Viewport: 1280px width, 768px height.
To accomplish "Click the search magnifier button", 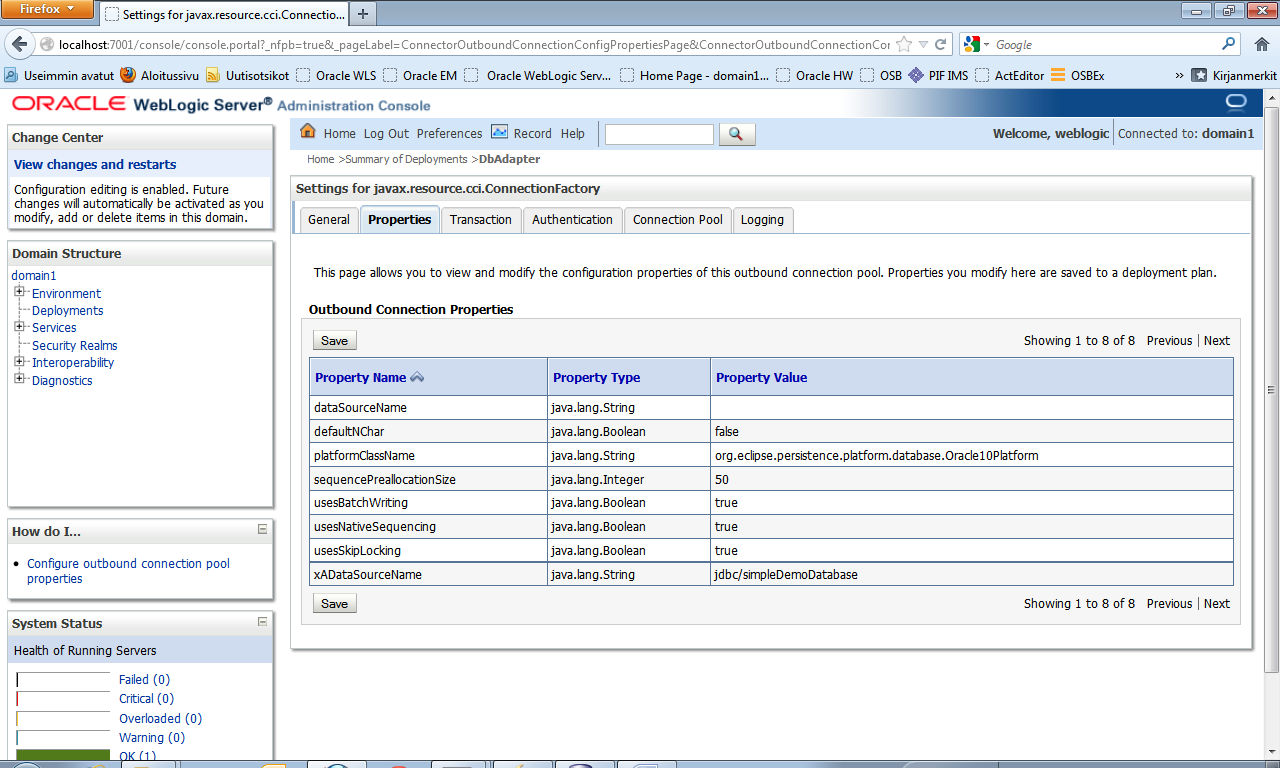I will (736, 133).
